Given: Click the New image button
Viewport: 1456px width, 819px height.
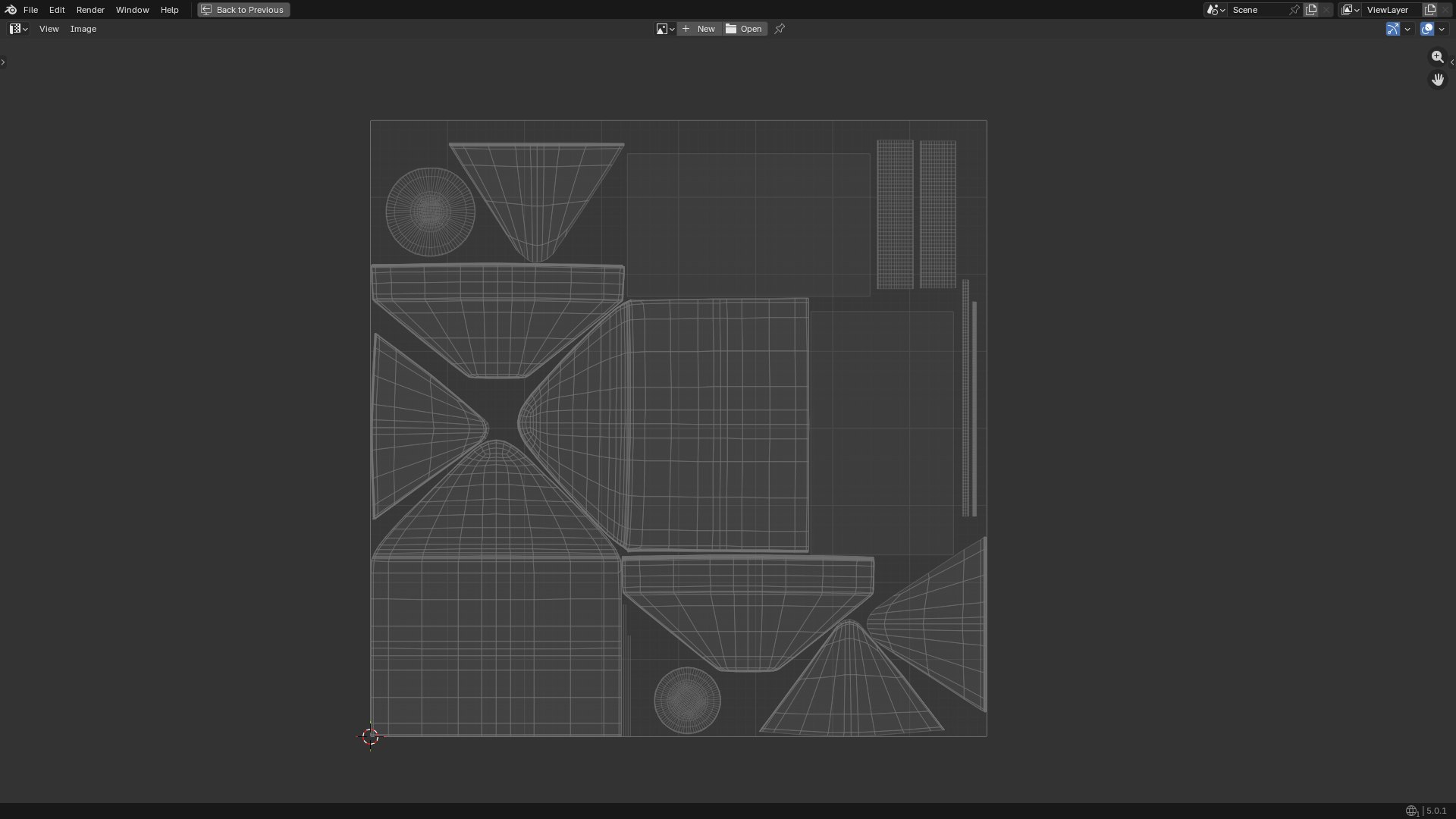Looking at the screenshot, I should (699, 29).
